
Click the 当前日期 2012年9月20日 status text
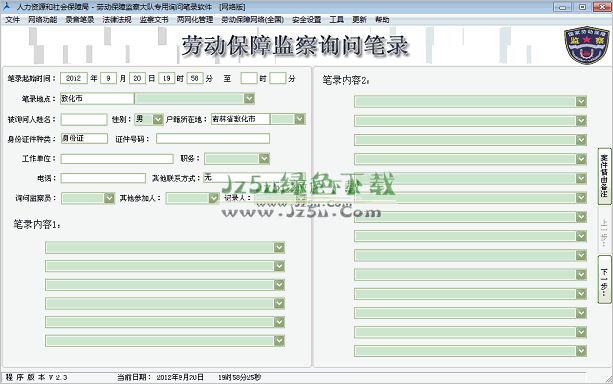pos(160,377)
